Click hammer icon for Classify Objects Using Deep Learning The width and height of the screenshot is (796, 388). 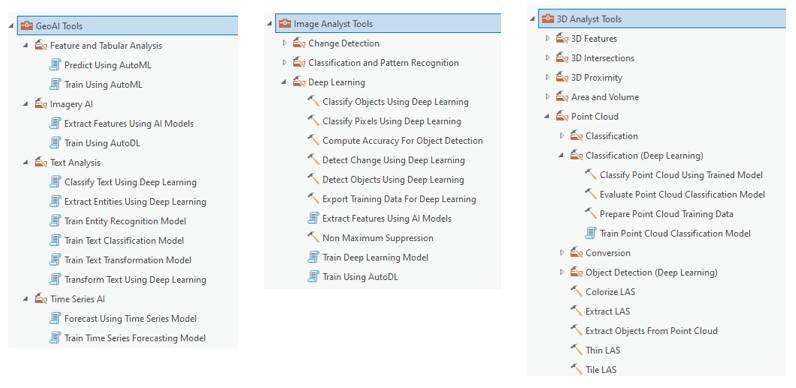coord(313,102)
